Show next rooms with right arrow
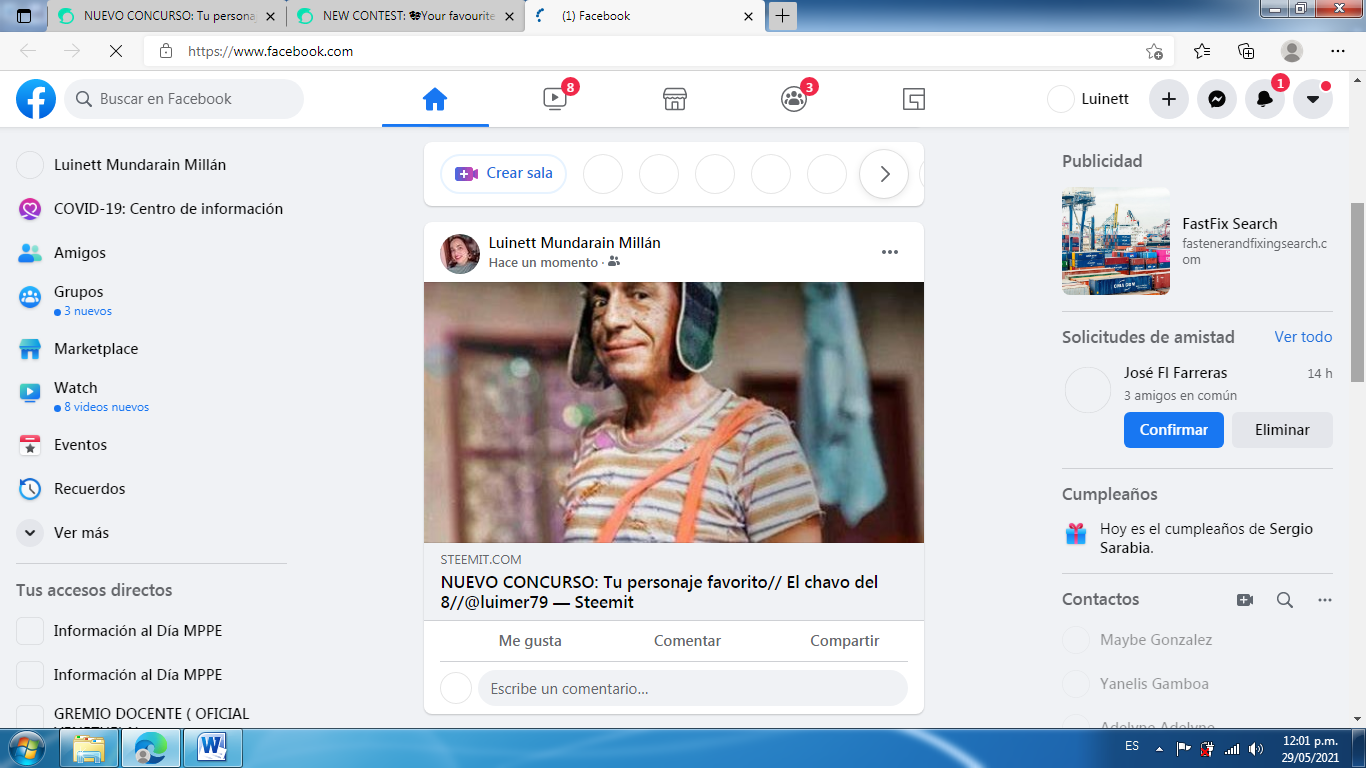The height and width of the screenshot is (768, 1366). point(884,174)
